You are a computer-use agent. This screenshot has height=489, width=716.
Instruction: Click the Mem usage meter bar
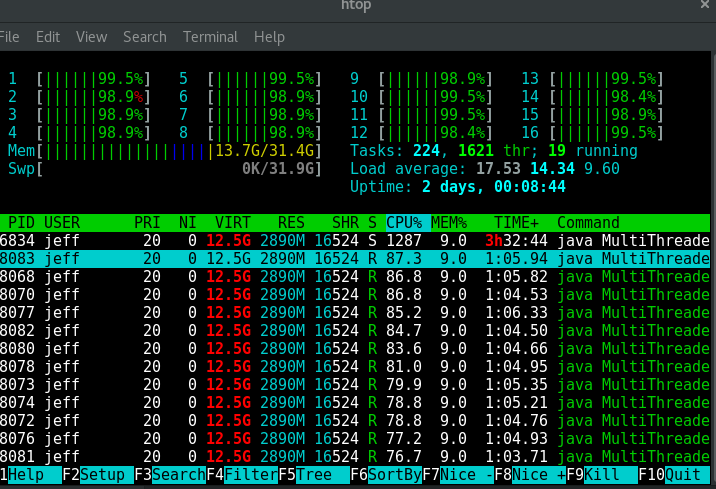[165, 150]
